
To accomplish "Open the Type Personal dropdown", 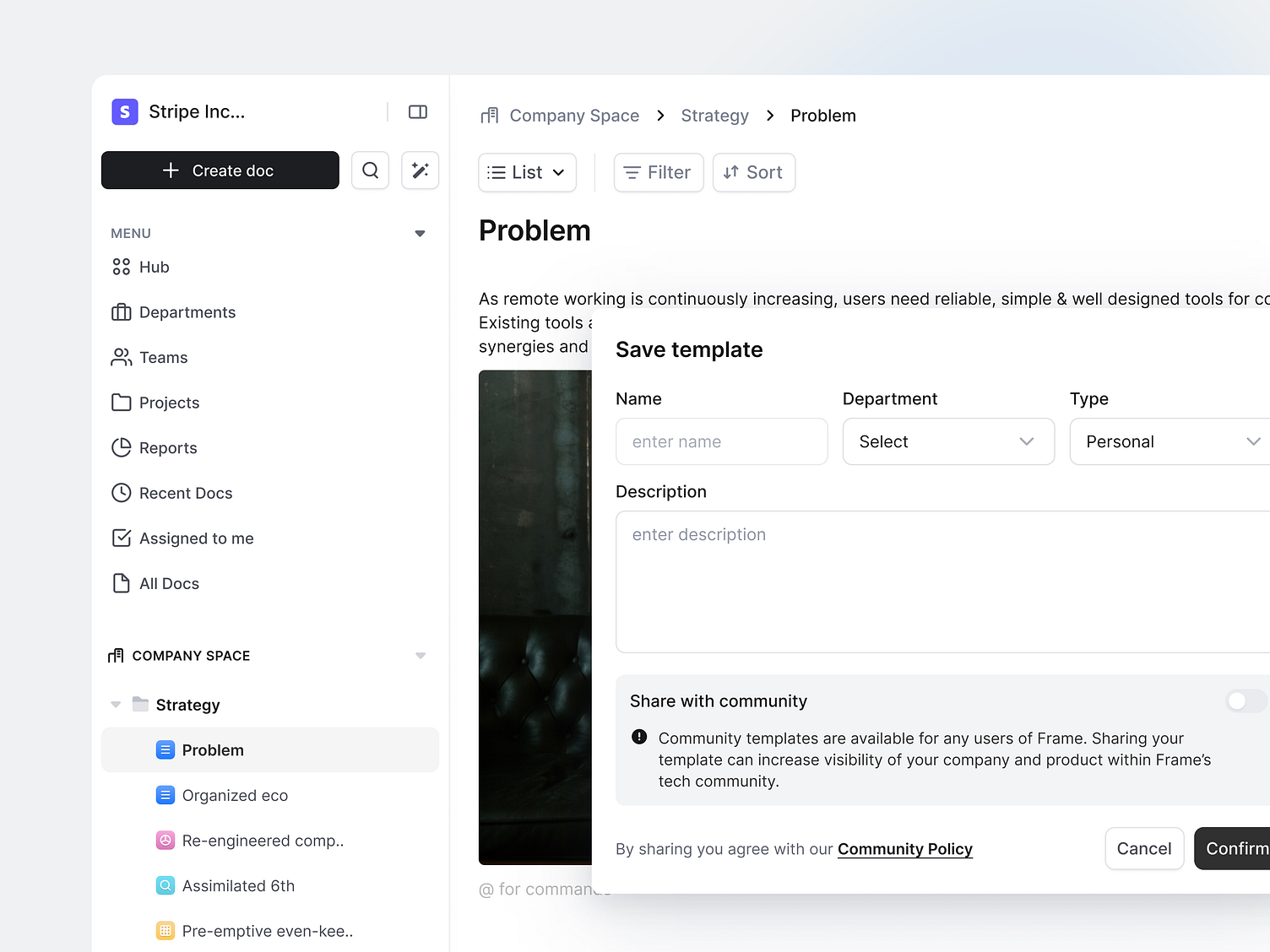I will click(1171, 441).
